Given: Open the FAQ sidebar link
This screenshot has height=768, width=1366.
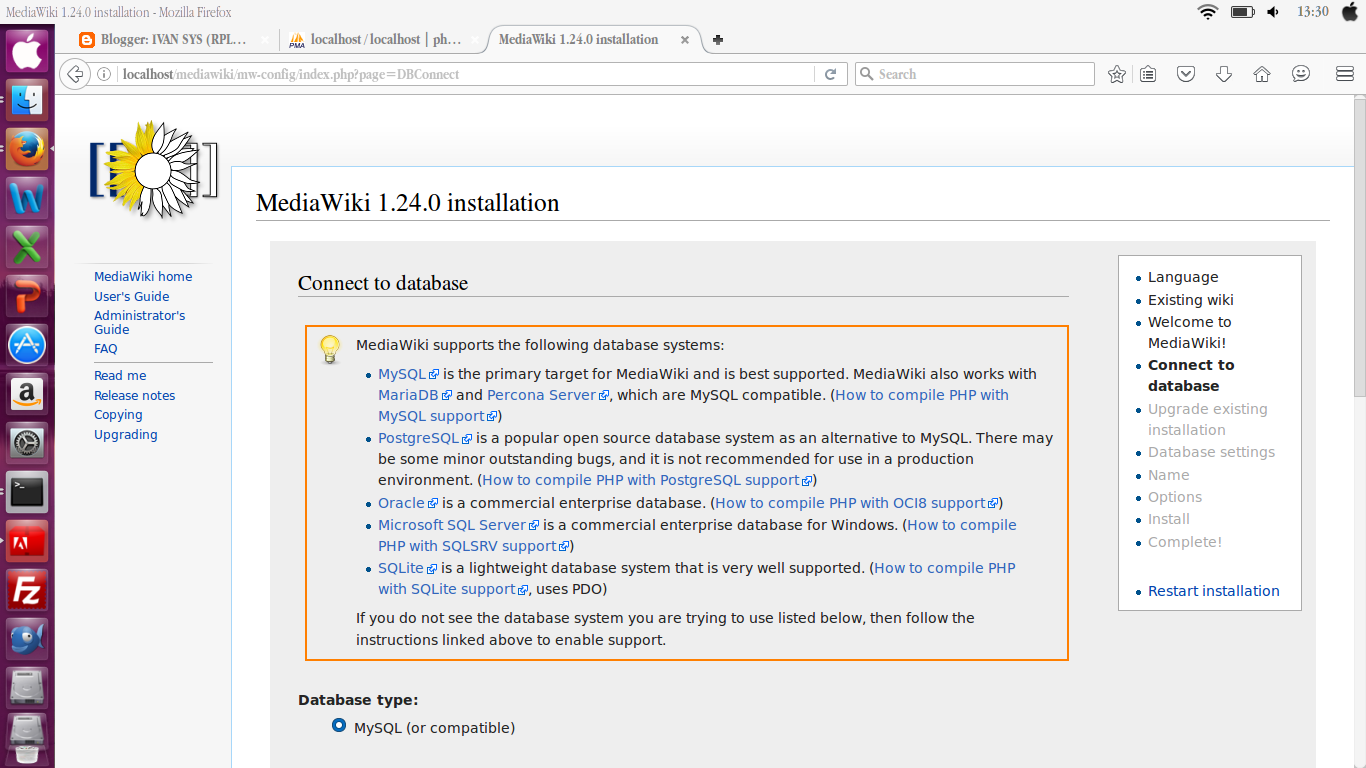Looking at the screenshot, I should [x=106, y=349].
